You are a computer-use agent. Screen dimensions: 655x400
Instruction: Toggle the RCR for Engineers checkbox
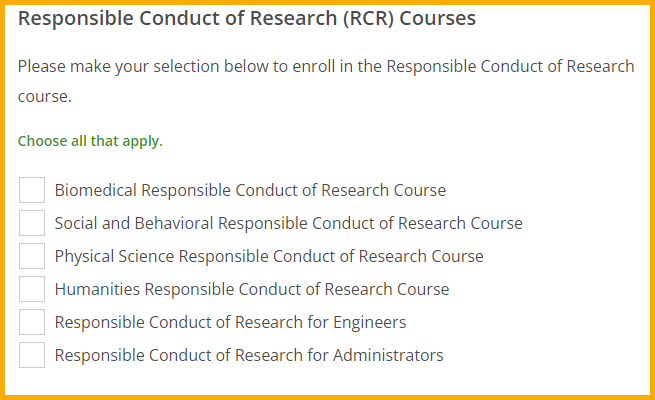[x=32, y=322]
